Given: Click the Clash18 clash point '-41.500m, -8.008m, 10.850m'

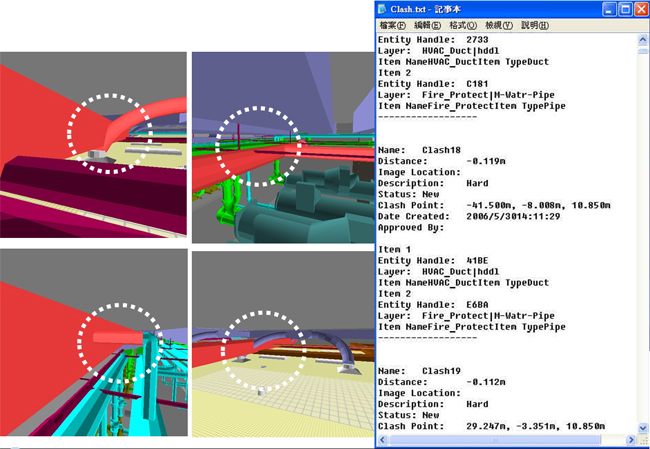Looking at the screenshot, I should pos(538,205).
